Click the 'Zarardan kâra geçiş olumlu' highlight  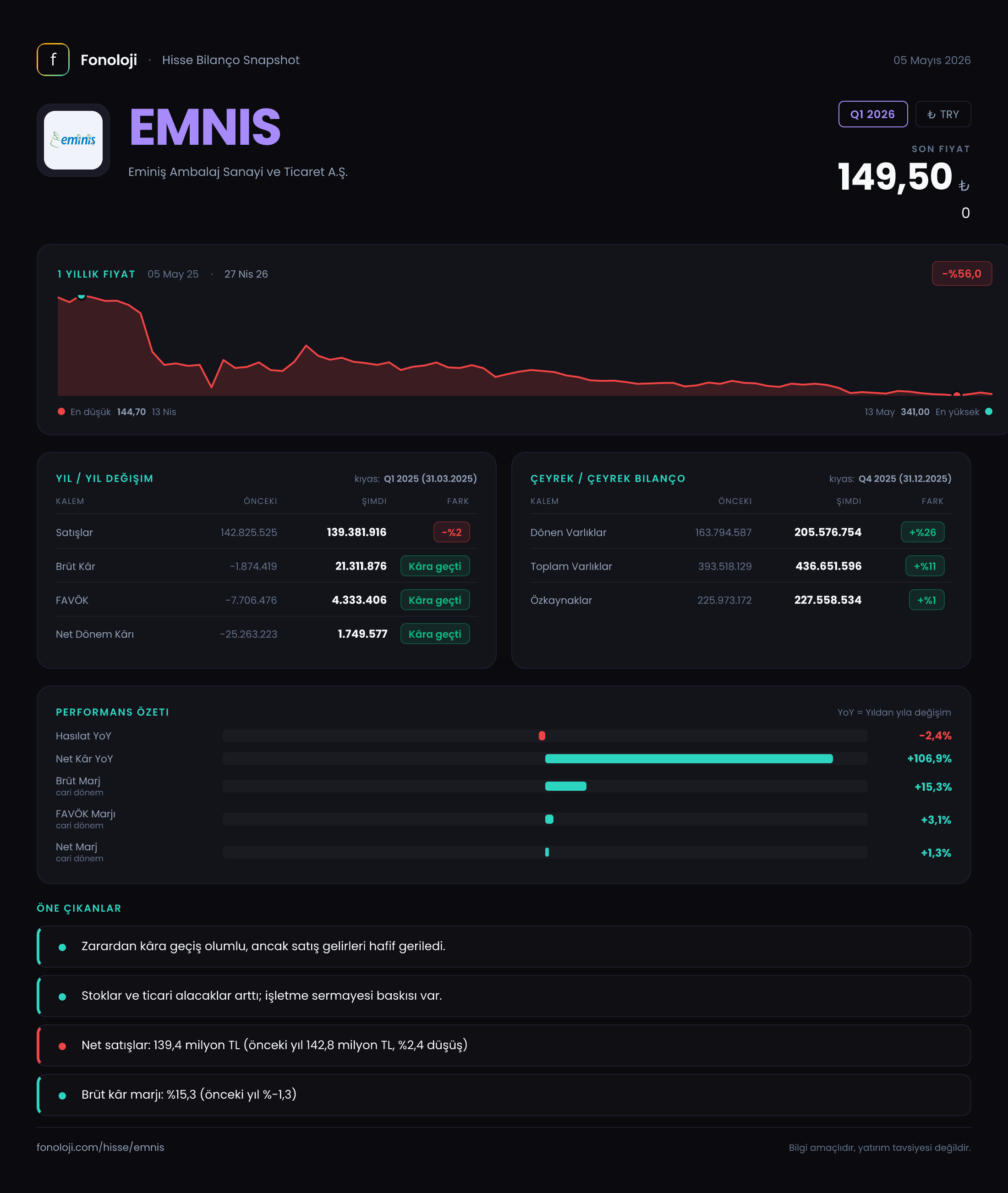click(504, 946)
